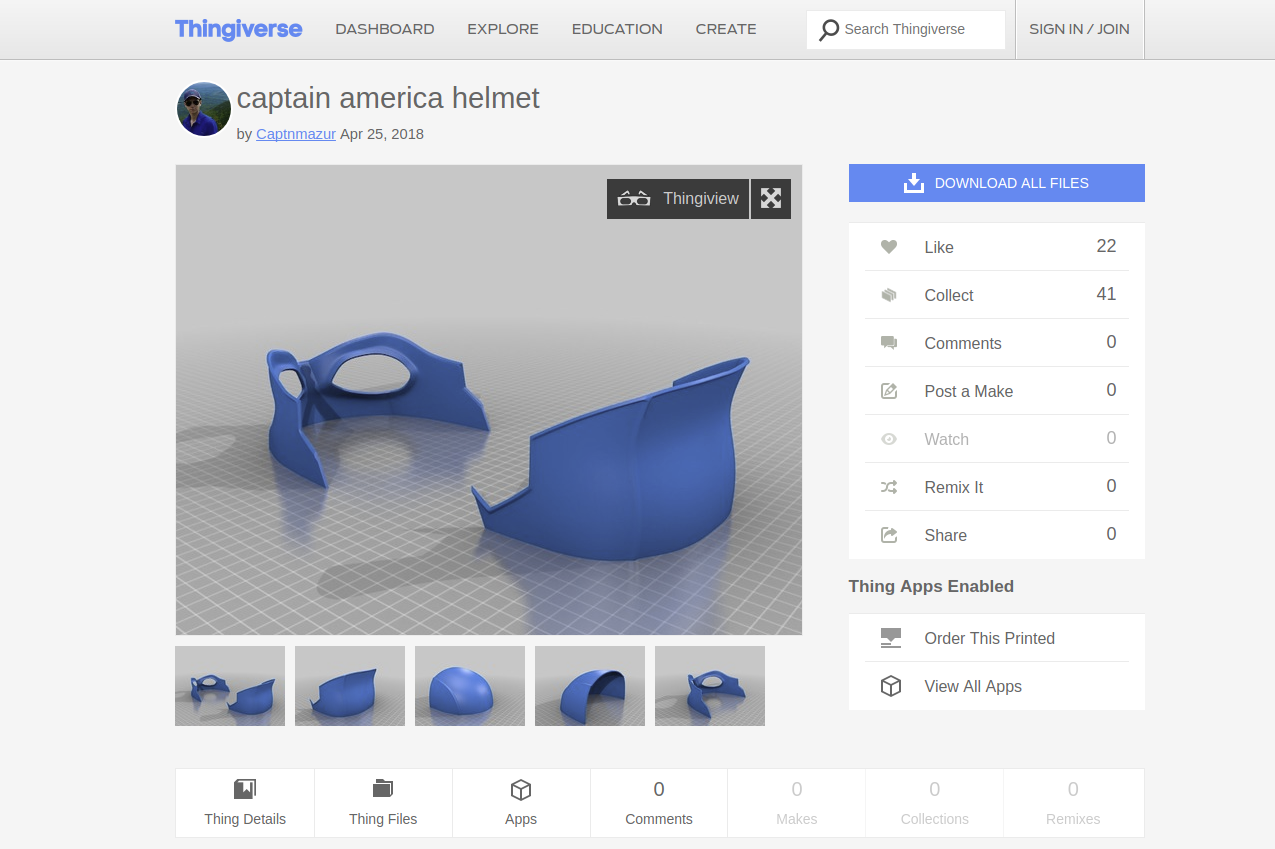The height and width of the screenshot is (849, 1275).
Task: Open the Makes tab
Action: [x=797, y=803]
